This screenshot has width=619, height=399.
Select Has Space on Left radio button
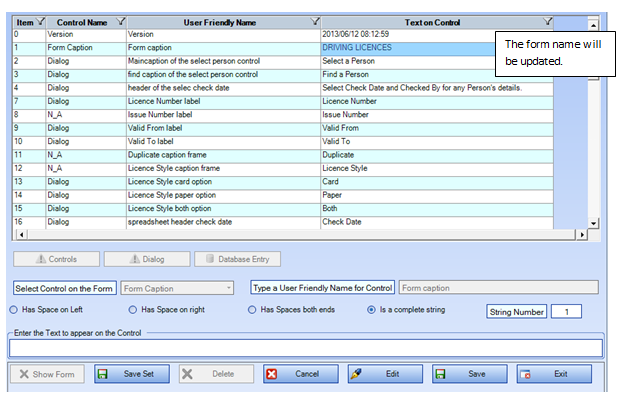point(14,310)
